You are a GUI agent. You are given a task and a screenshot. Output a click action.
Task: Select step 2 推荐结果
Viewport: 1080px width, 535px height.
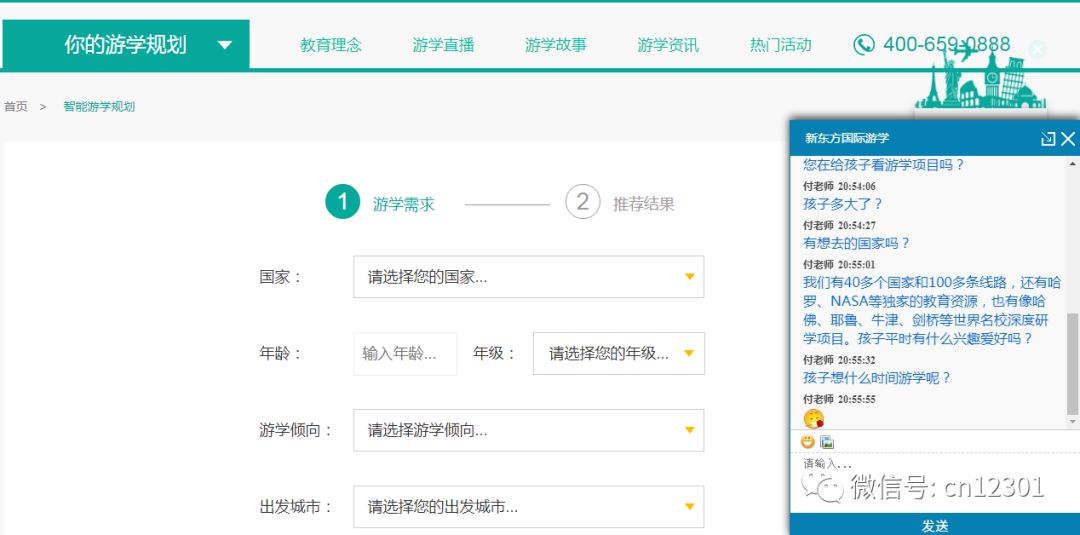(x=620, y=202)
